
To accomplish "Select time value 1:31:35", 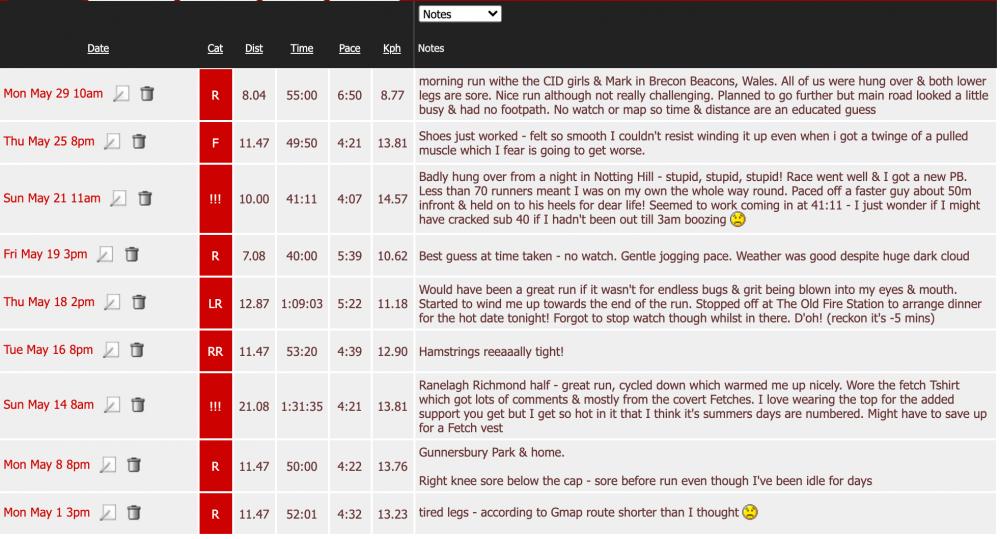I will pyautogui.click(x=302, y=406).
